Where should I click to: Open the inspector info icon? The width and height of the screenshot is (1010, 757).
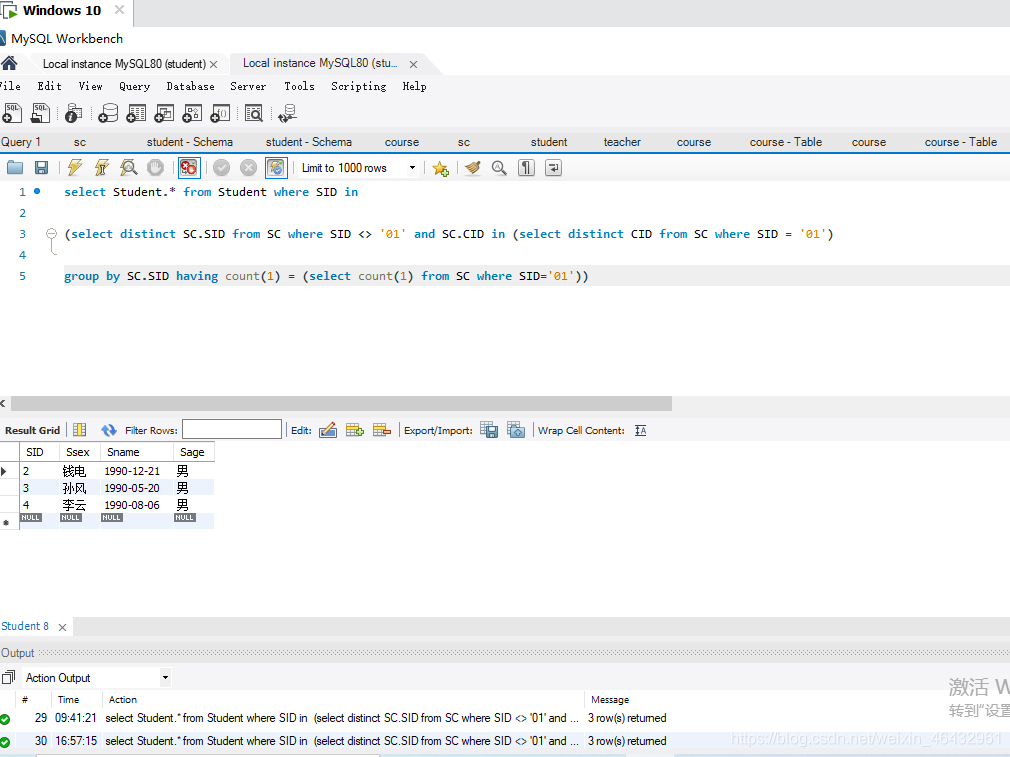point(73,113)
